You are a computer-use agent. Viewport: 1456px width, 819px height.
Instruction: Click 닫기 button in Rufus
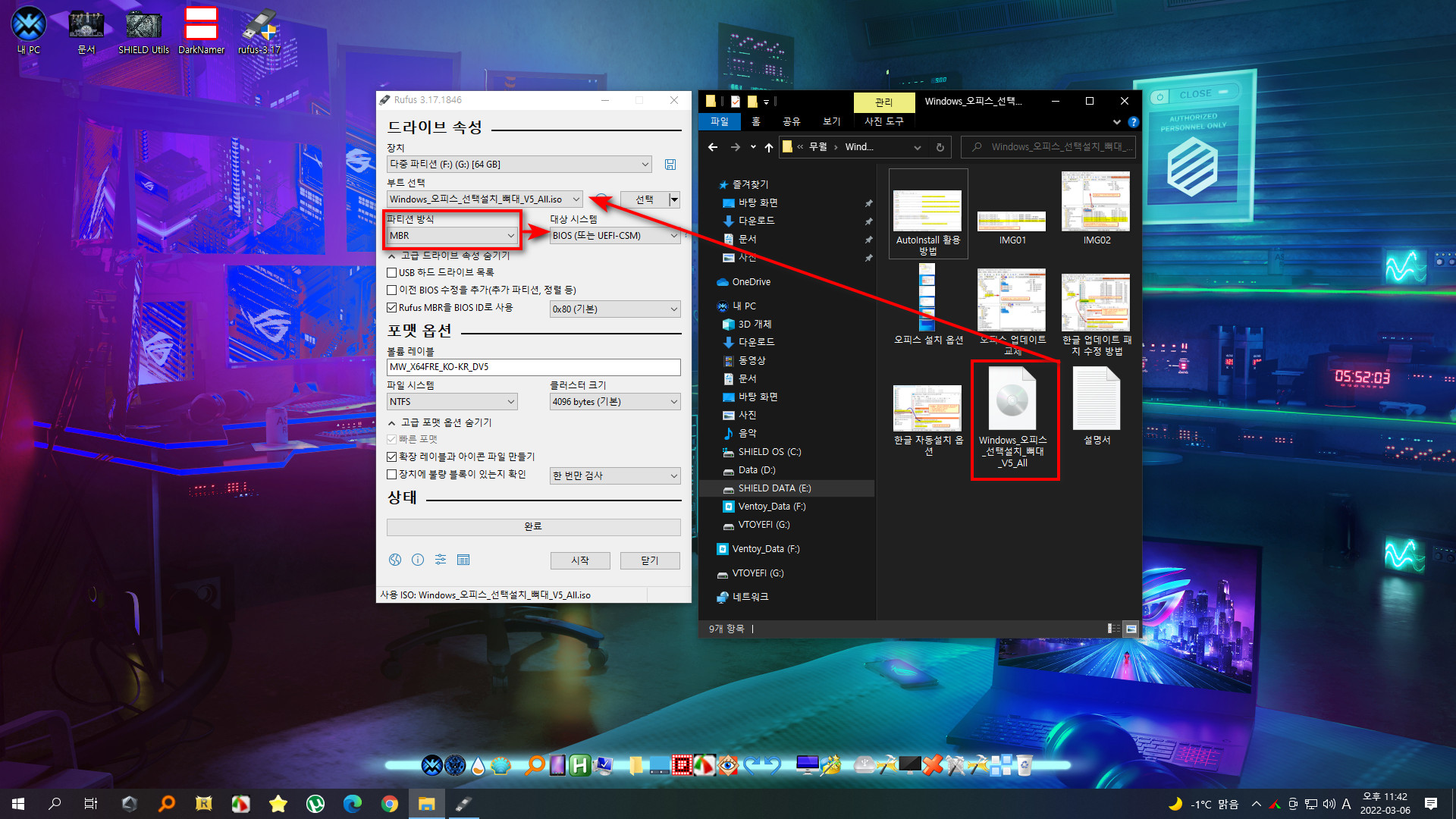650,560
